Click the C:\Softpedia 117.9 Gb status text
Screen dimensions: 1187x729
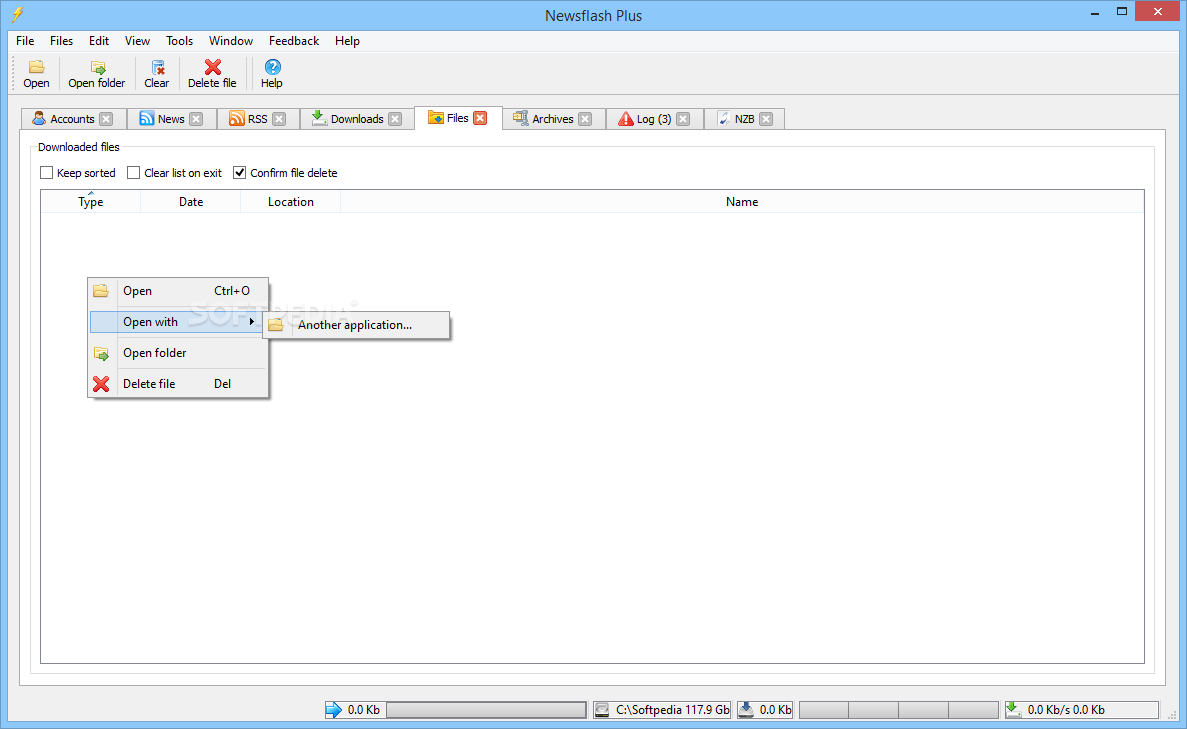point(672,709)
